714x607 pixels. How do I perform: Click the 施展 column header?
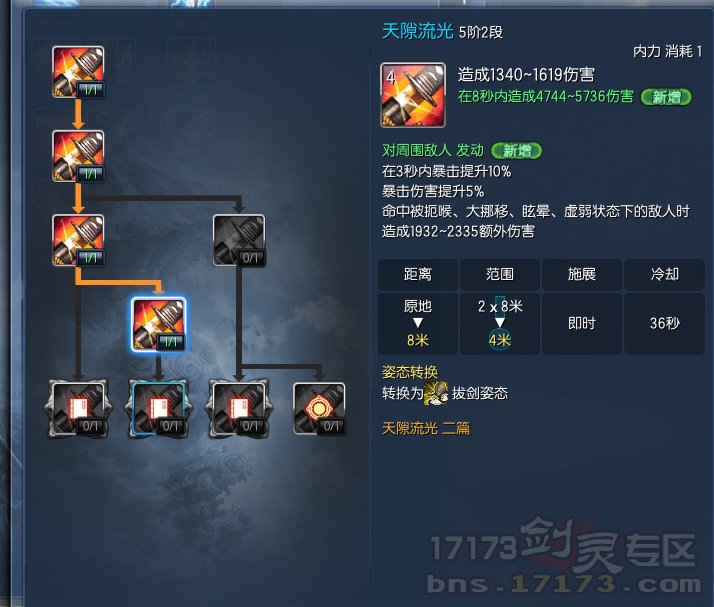[x=581, y=274]
